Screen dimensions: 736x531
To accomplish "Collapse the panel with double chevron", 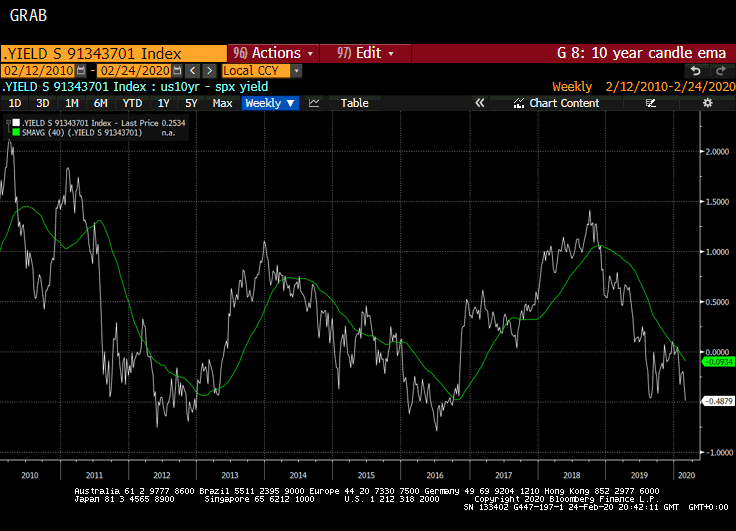I will coord(479,103).
